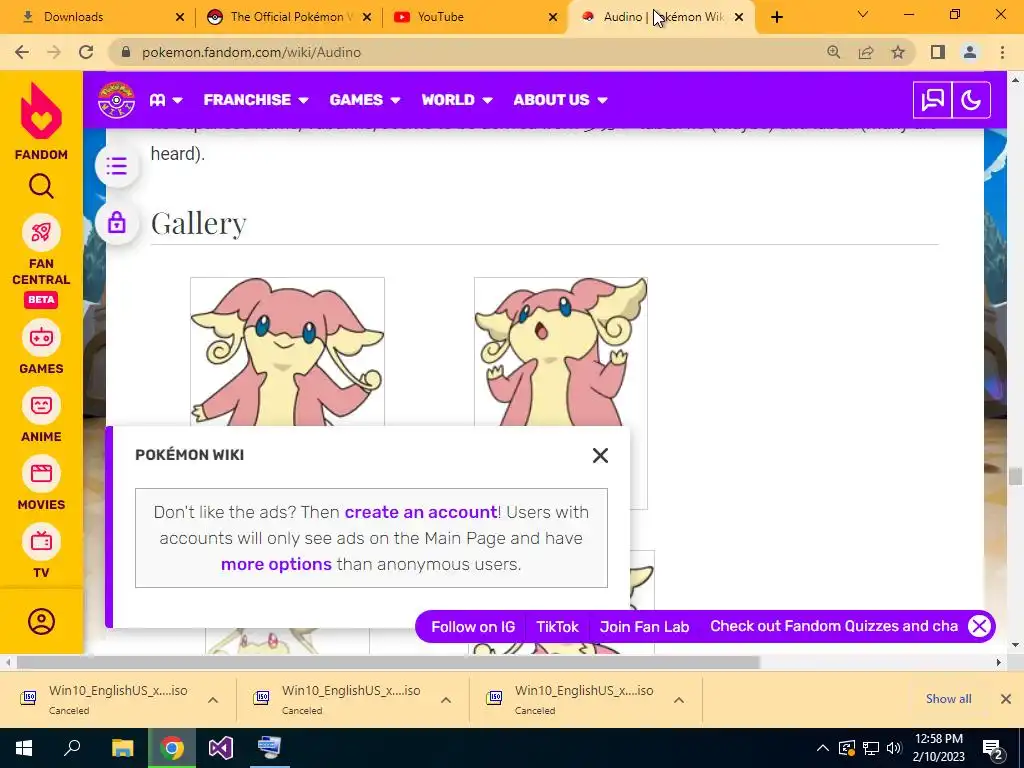The height and width of the screenshot is (768, 1024).
Task: Click the page lock icon
Action: (x=116, y=223)
